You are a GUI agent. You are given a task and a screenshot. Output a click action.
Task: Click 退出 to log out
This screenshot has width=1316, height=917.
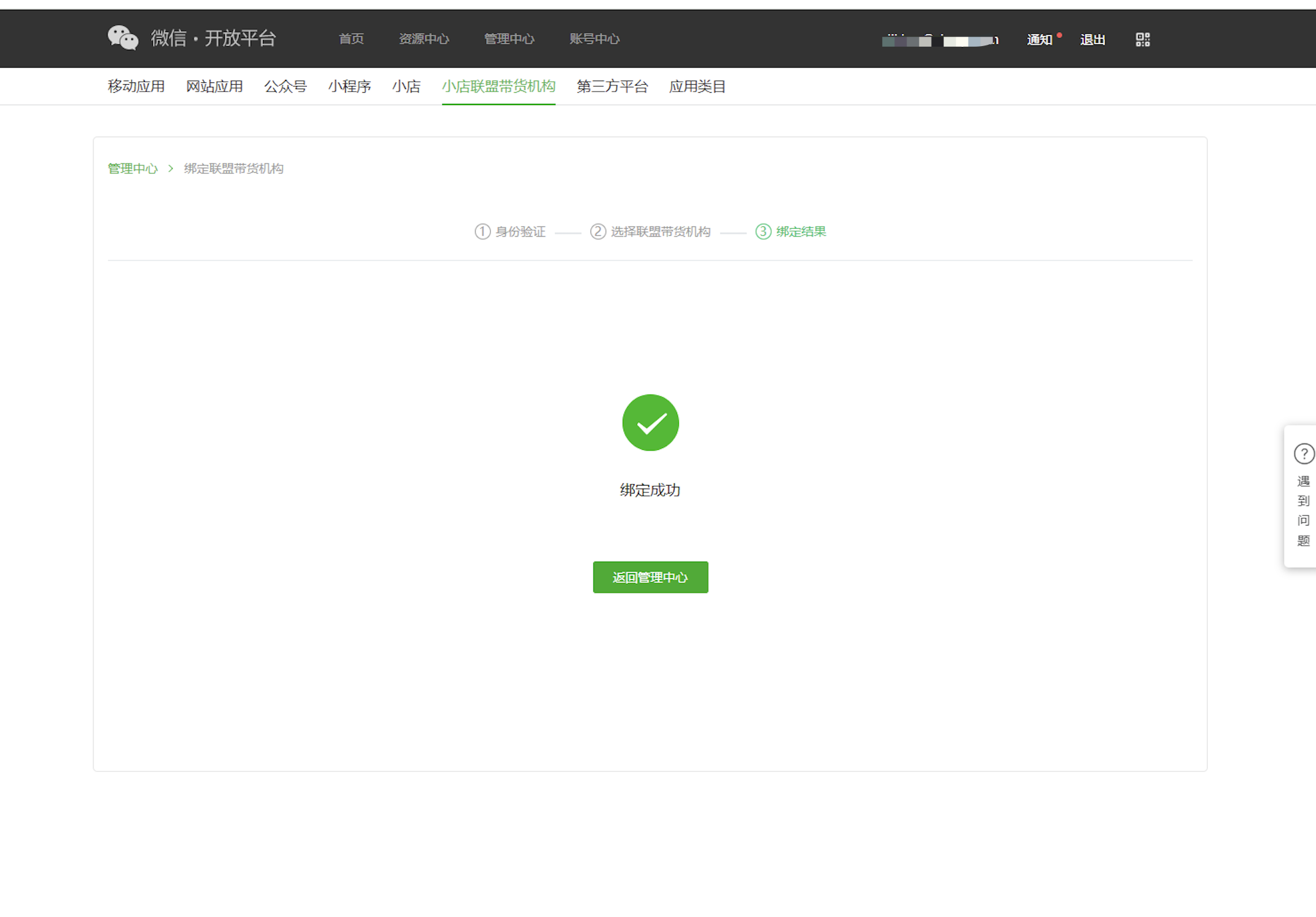click(1092, 40)
